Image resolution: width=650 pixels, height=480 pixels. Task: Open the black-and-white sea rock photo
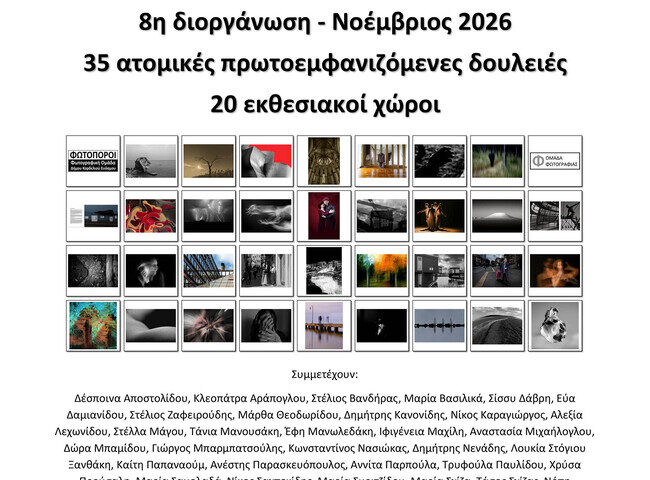(x=151, y=161)
